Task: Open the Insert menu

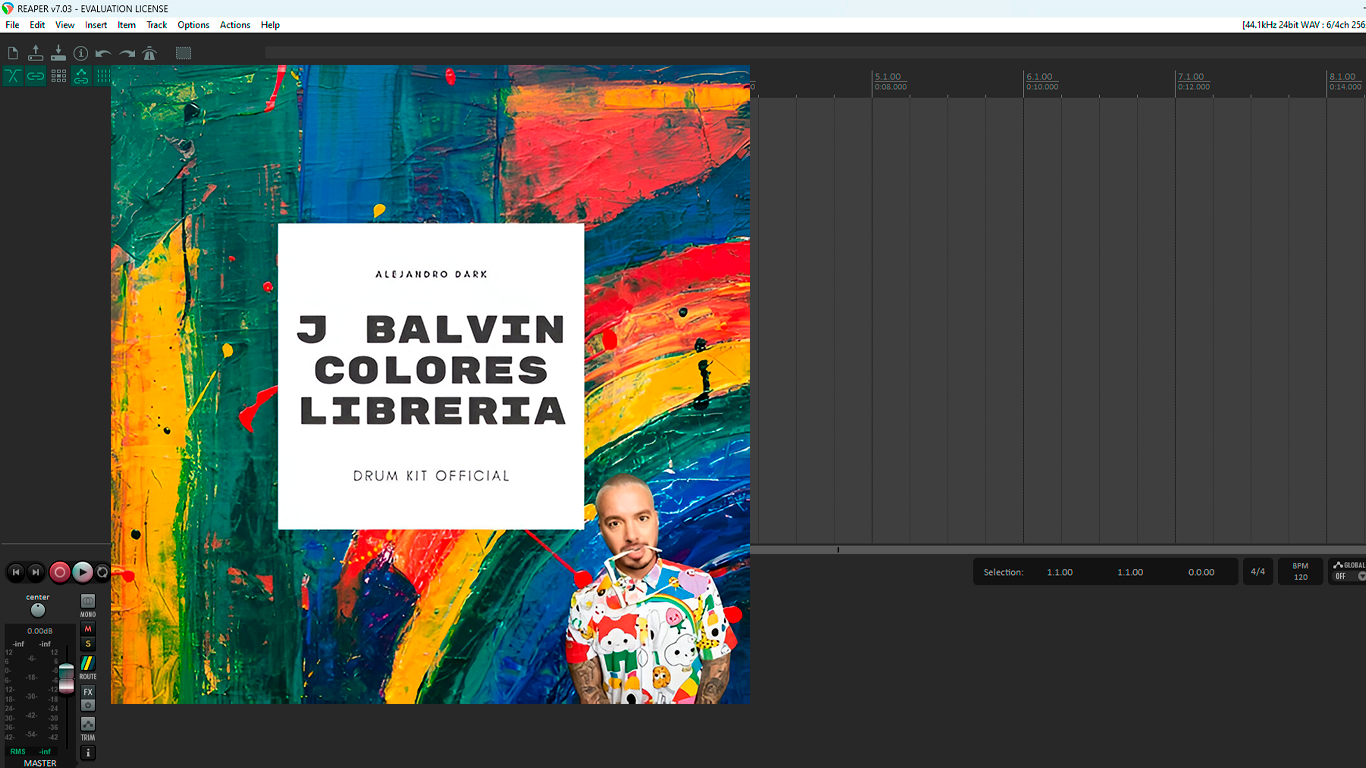Action: [x=96, y=25]
